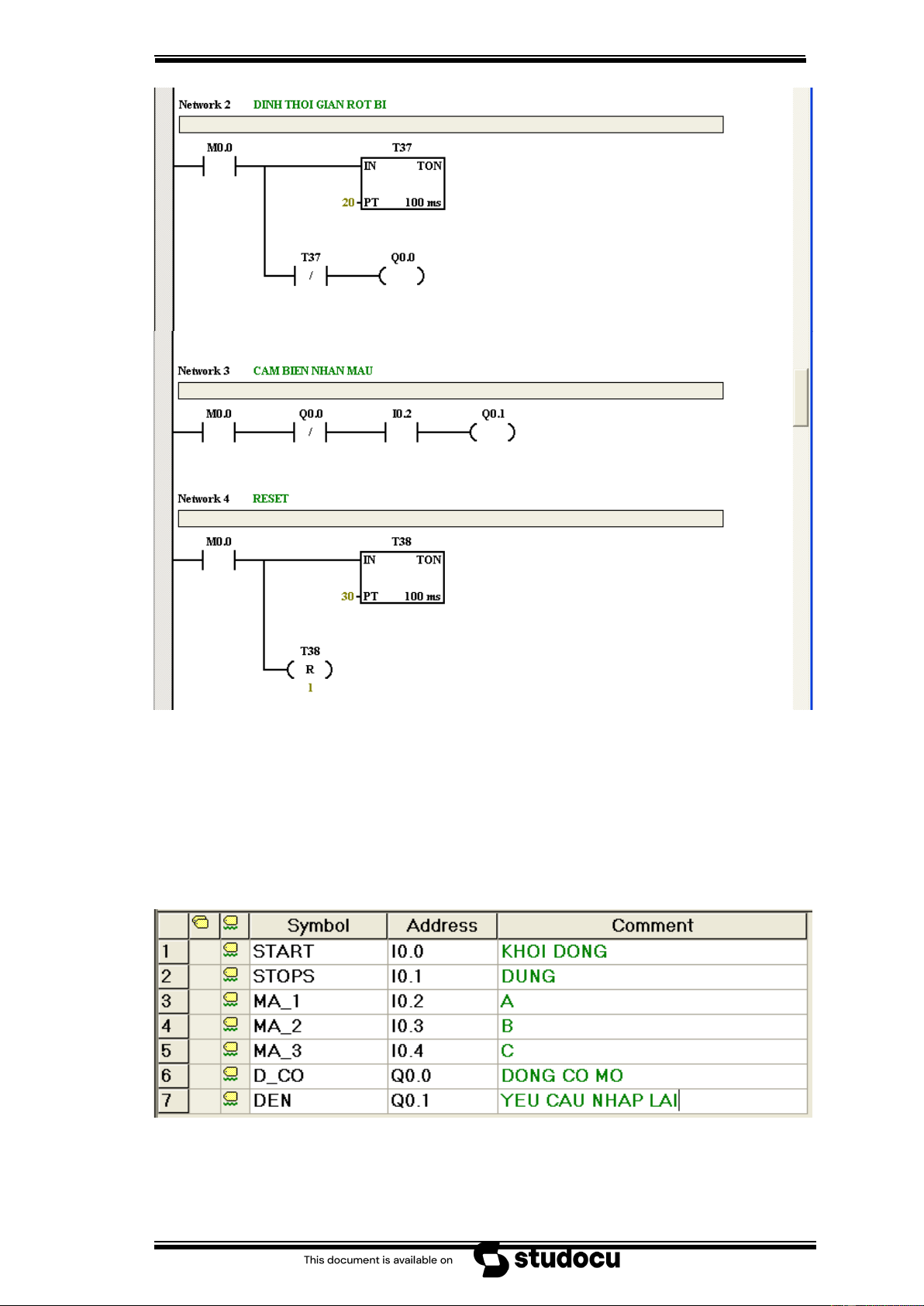Select the T38 reset coil in Network 4
924x1306 pixels.
pyautogui.click(x=310, y=670)
